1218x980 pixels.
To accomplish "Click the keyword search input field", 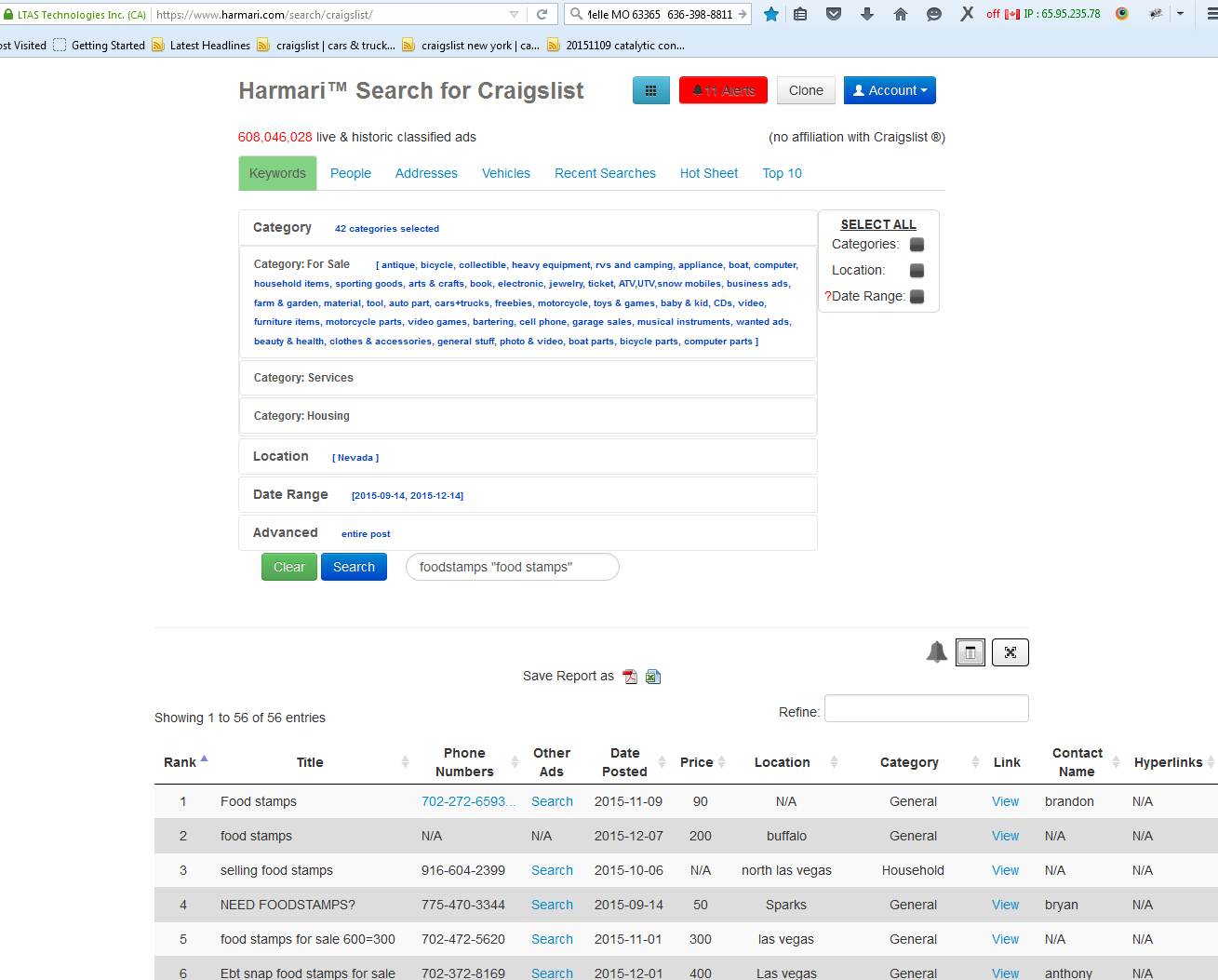I will coord(513,567).
